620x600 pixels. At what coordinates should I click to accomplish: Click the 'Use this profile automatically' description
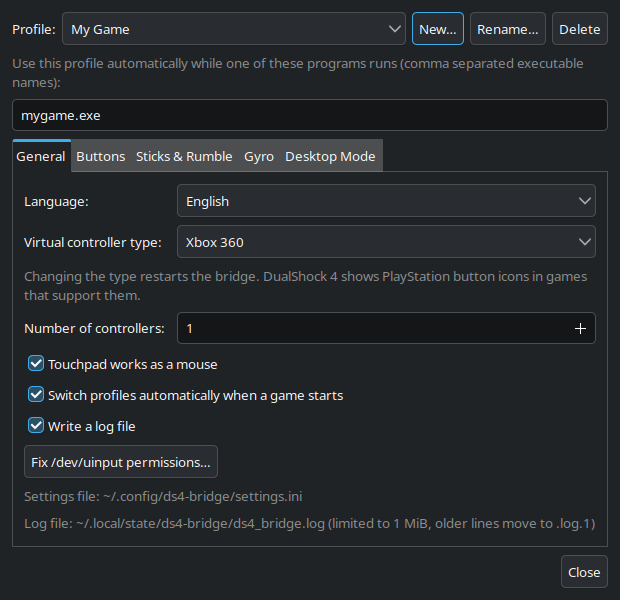298,73
